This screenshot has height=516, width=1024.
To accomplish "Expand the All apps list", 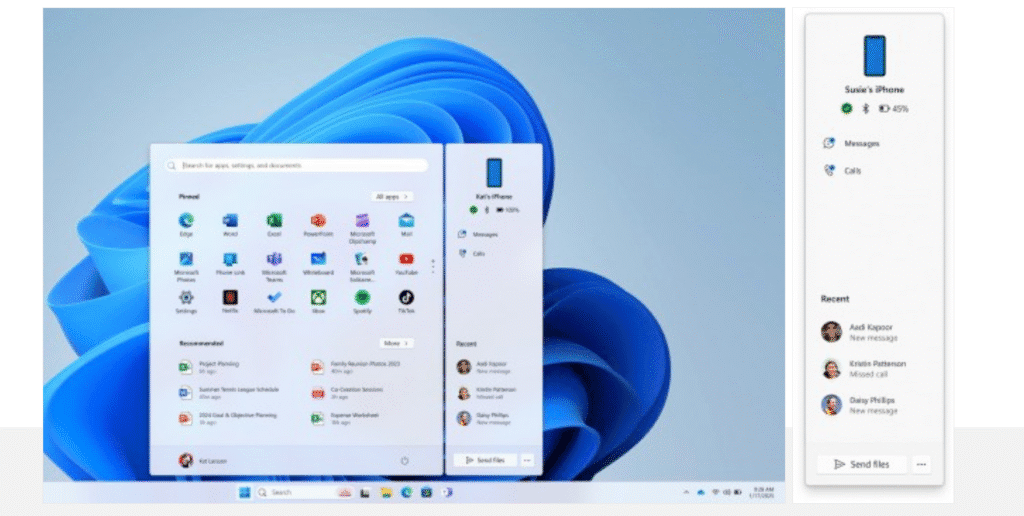I will point(391,197).
